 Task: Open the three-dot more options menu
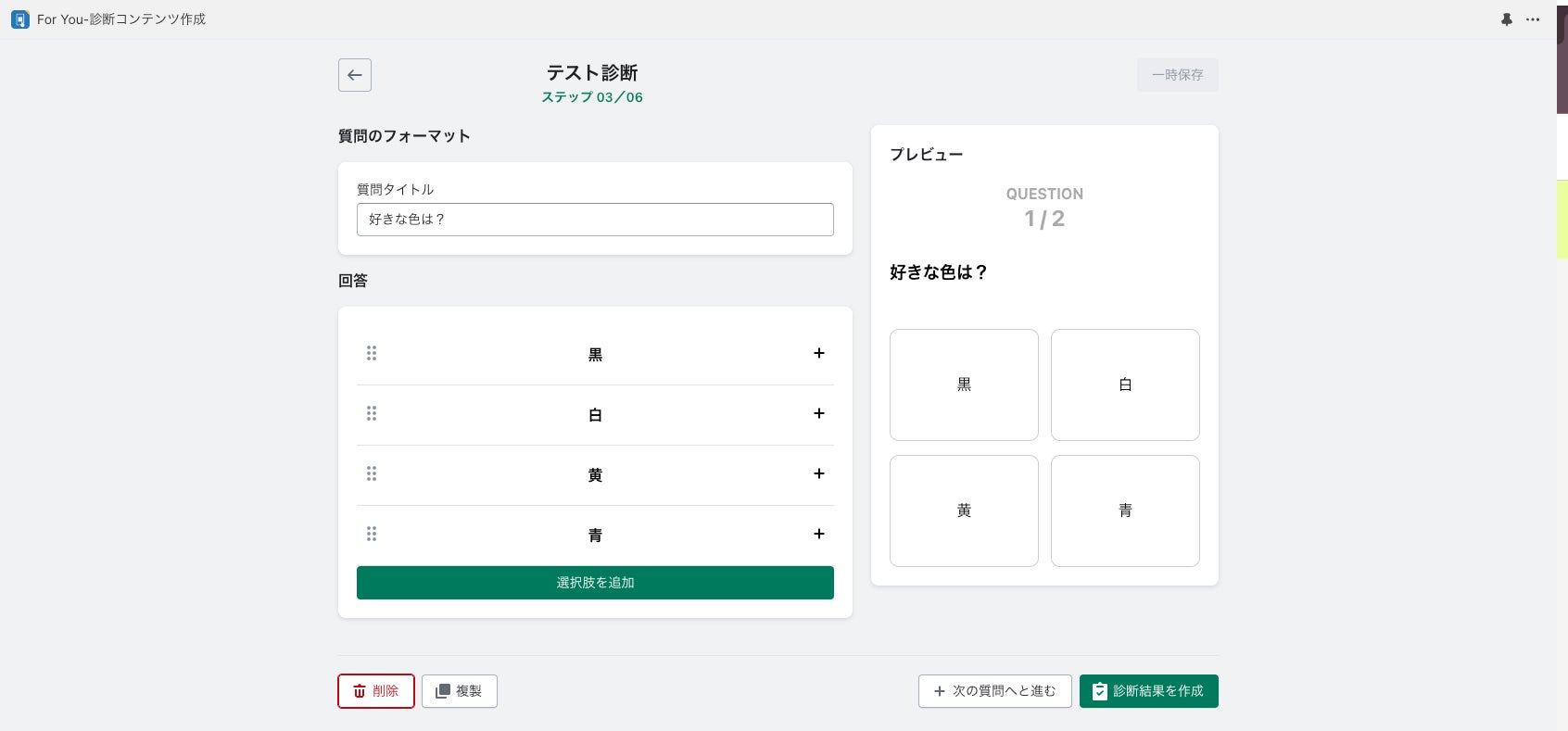tap(1533, 19)
